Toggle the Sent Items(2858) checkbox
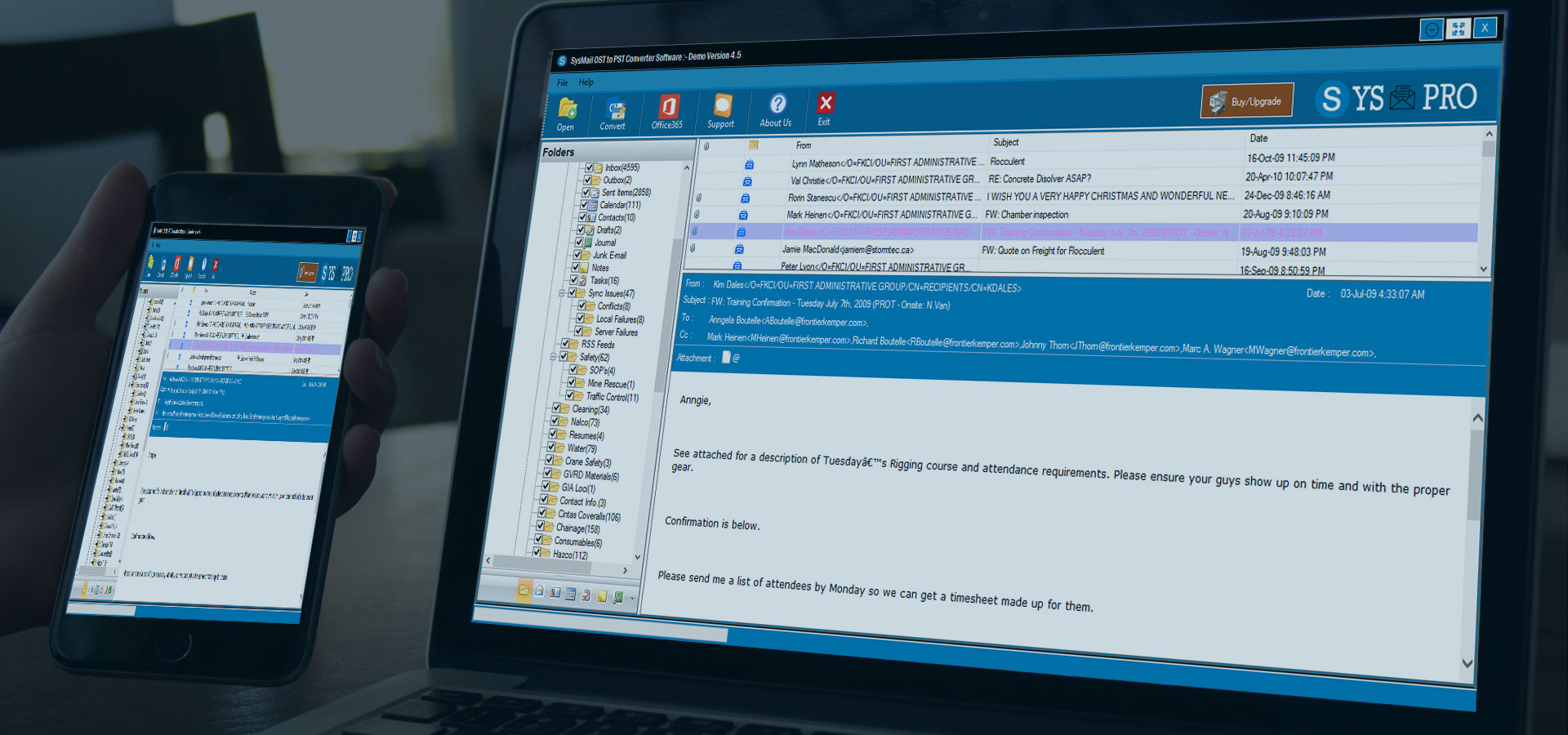 coord(586,193)
